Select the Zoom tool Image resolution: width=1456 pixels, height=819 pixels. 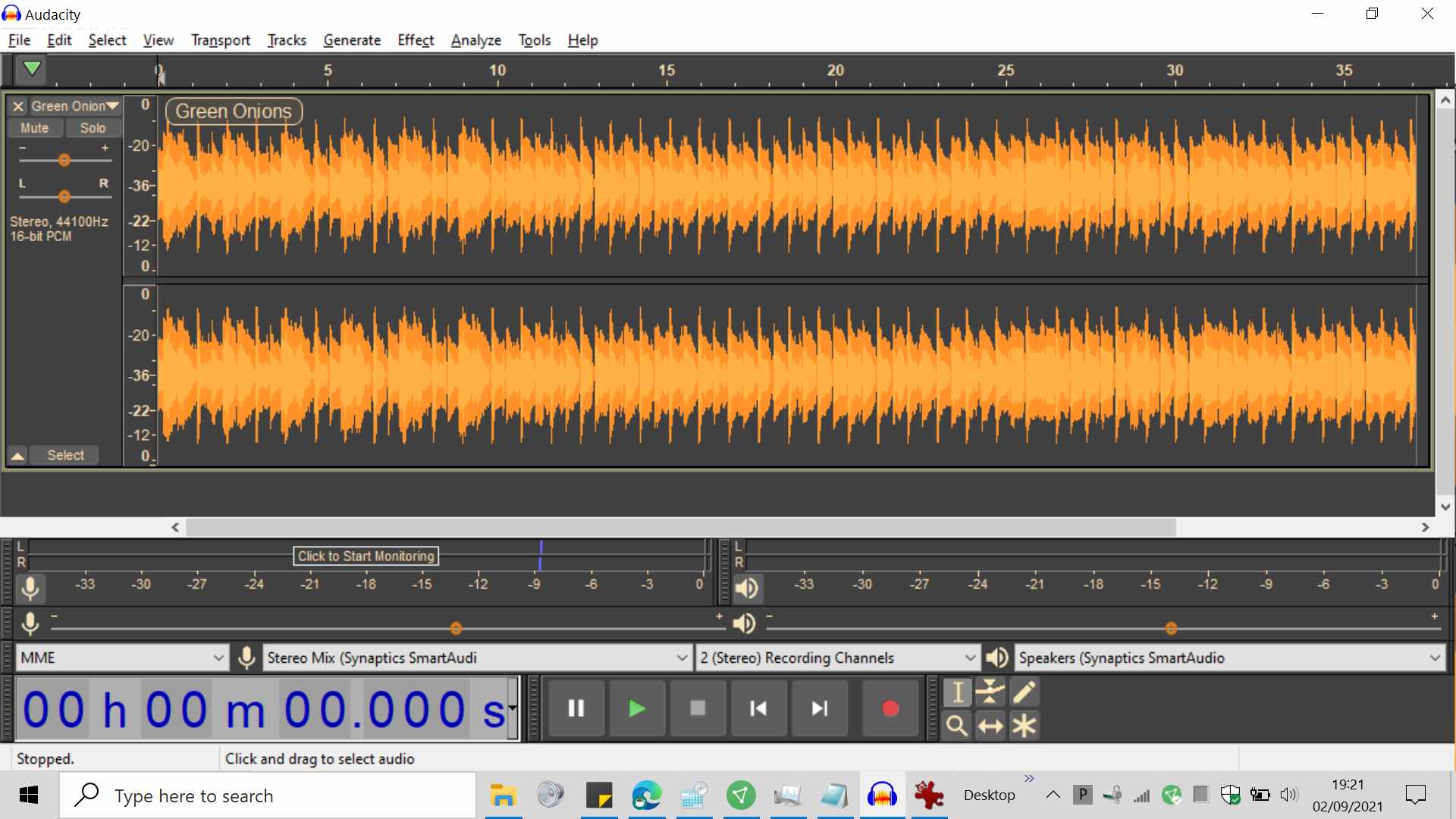956,726
